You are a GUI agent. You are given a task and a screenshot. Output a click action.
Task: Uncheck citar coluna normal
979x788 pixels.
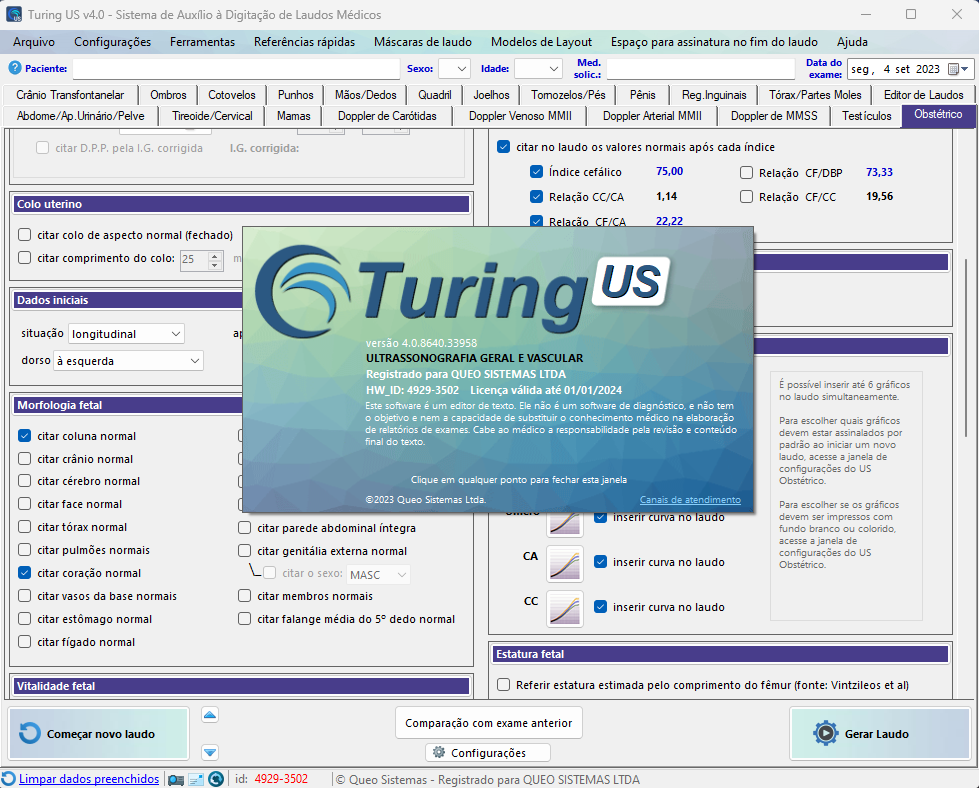click(24, 436)
